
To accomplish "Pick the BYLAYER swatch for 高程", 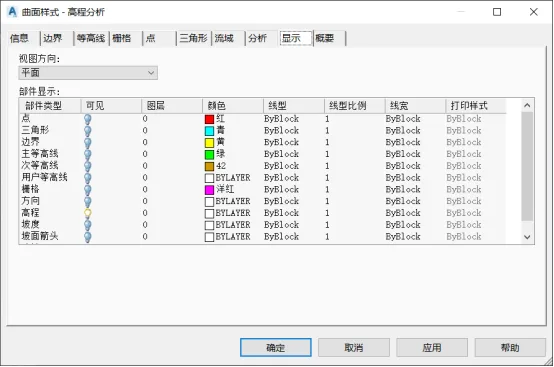I will (210, 213).
